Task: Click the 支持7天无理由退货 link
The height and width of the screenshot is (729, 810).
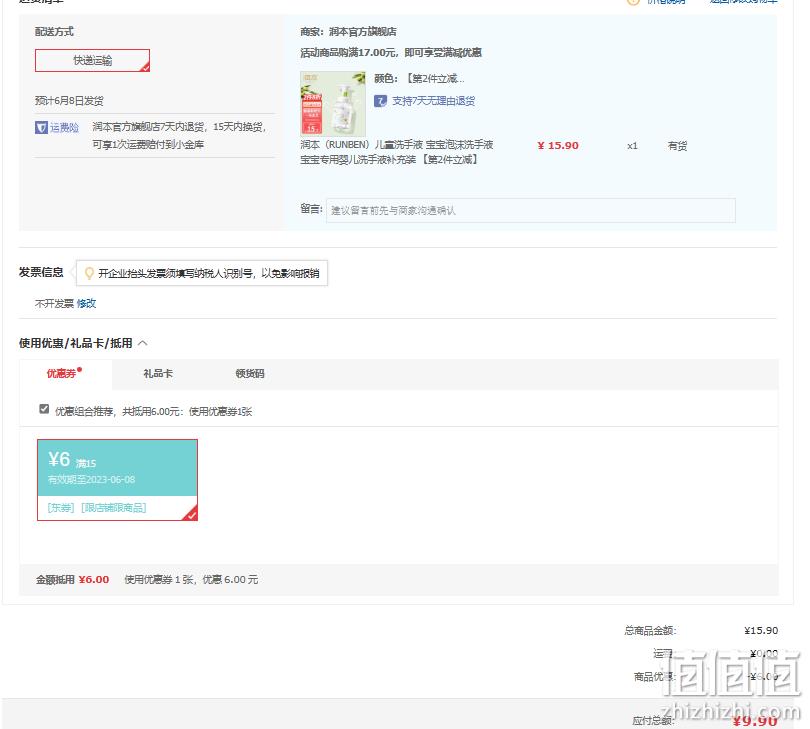Action: tap(433, 101)
